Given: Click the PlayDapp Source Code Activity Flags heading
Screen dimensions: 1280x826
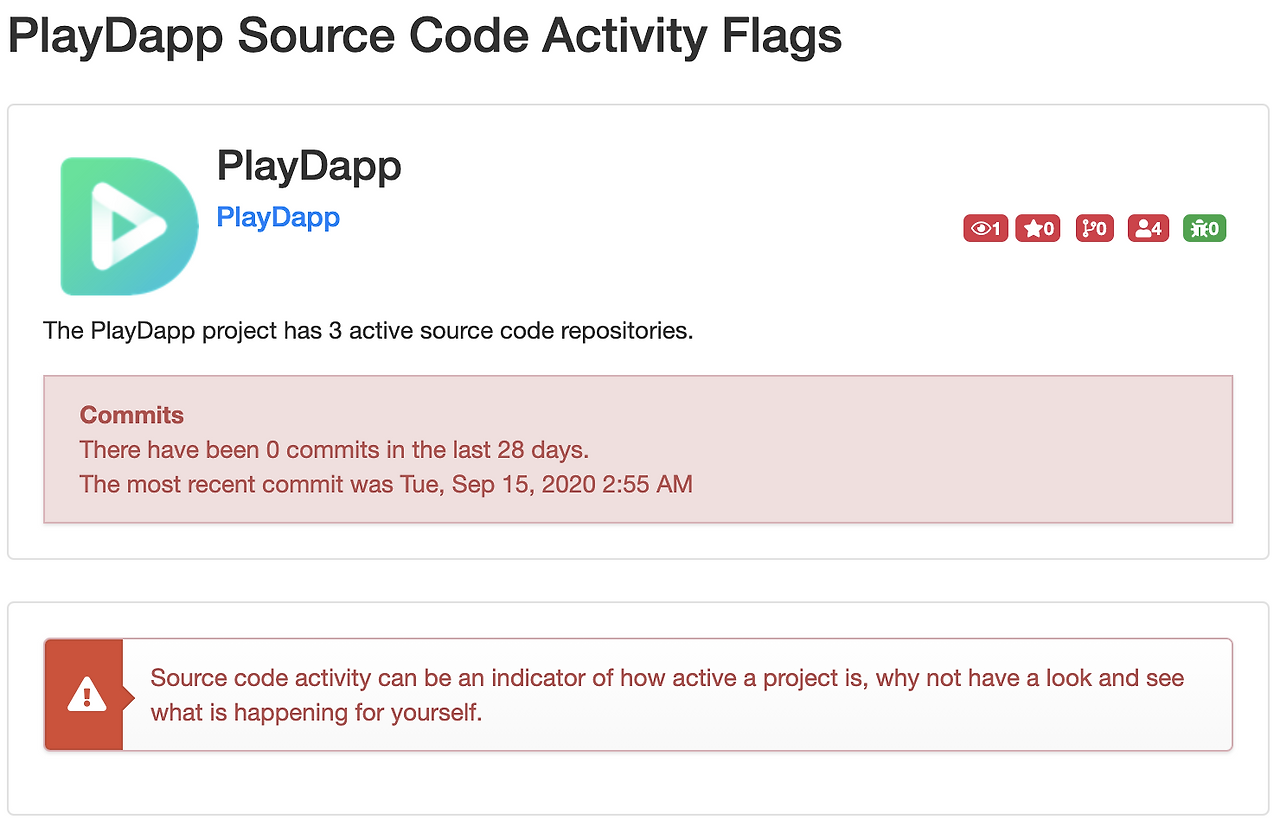Looking at the screenshot, I should coord(425,36).
